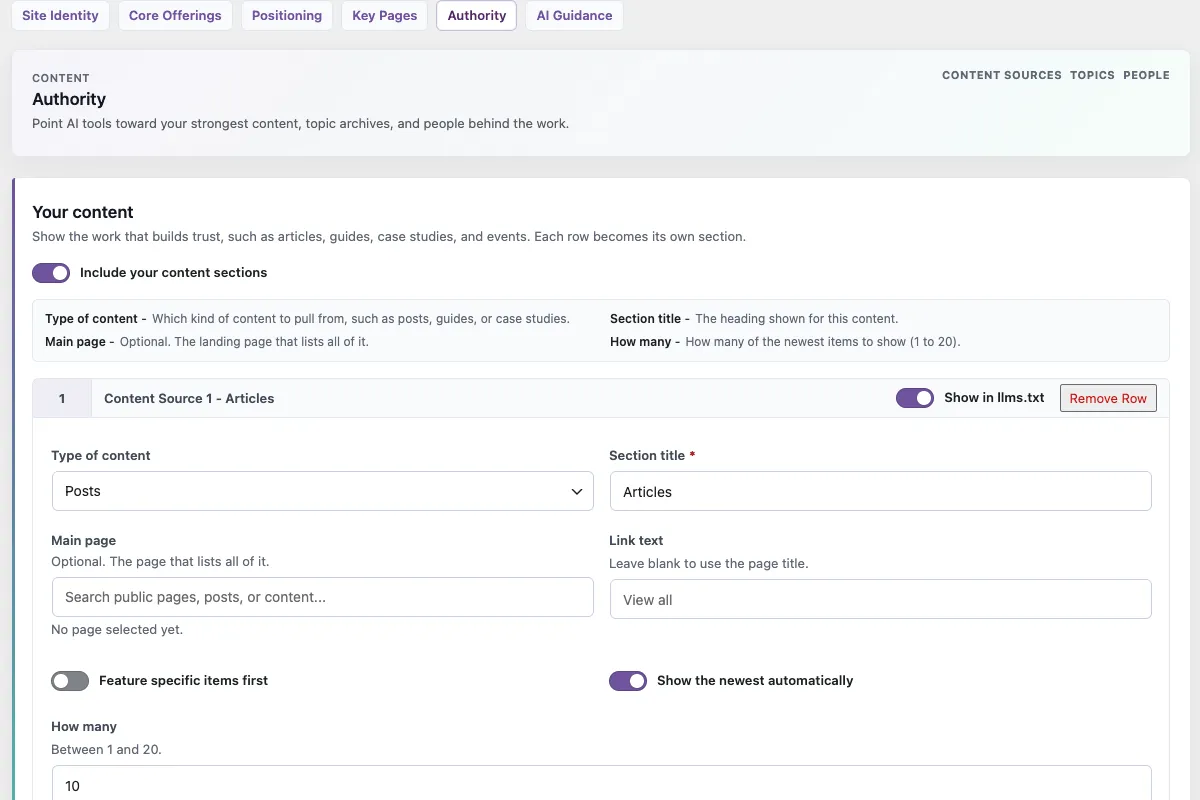The height and width of the screenshot is (800, 1200).
Task: Switch to the AI Guidance tab
Action: (574, 15)
